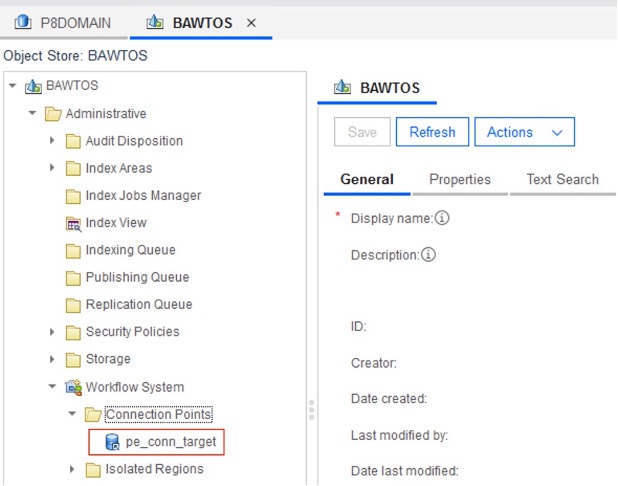The image size is (618, 486).
Task: Expand the Storage node
Action: coord(52,359)
